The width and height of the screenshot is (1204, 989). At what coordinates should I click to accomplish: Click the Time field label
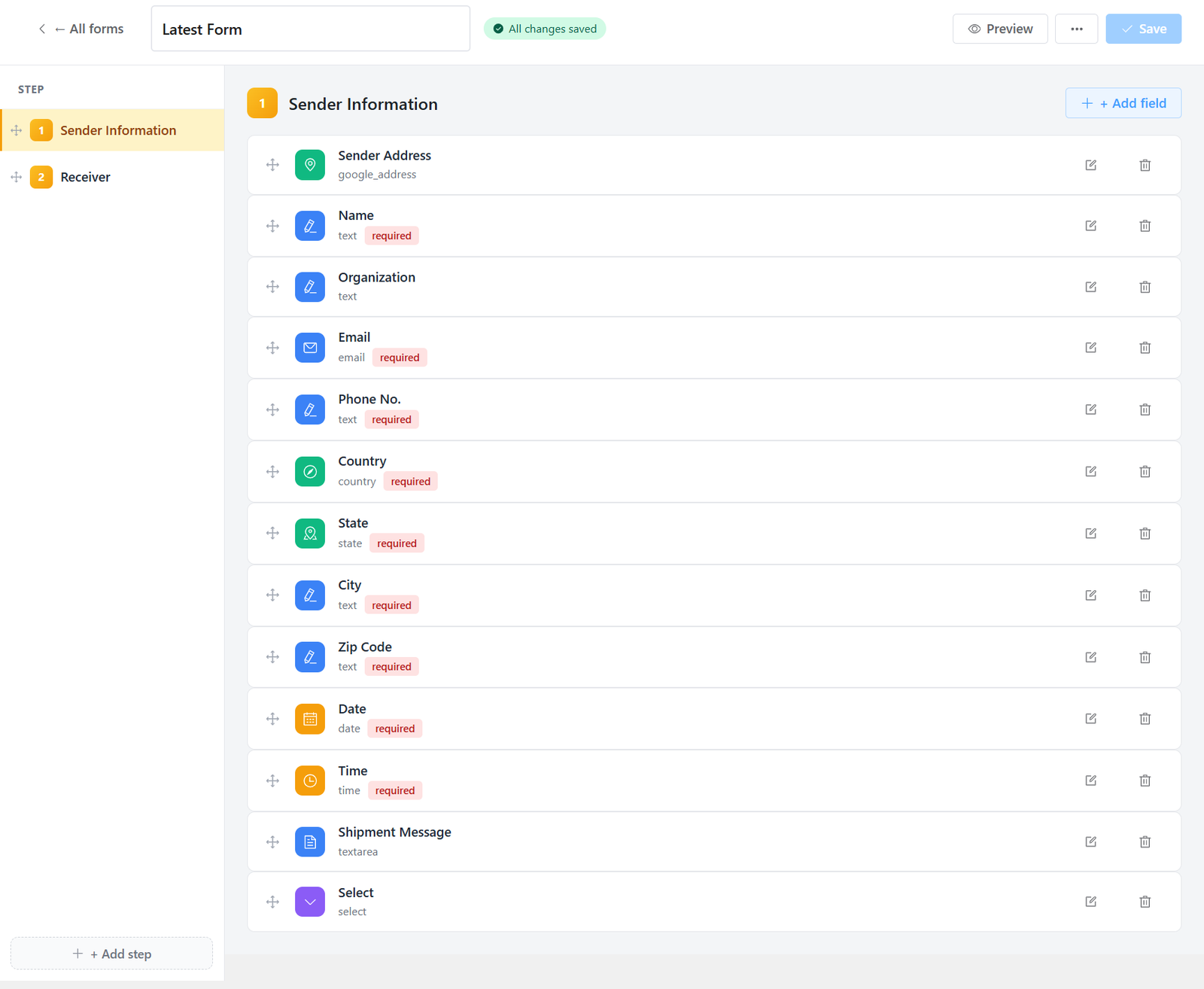[352, 771]
